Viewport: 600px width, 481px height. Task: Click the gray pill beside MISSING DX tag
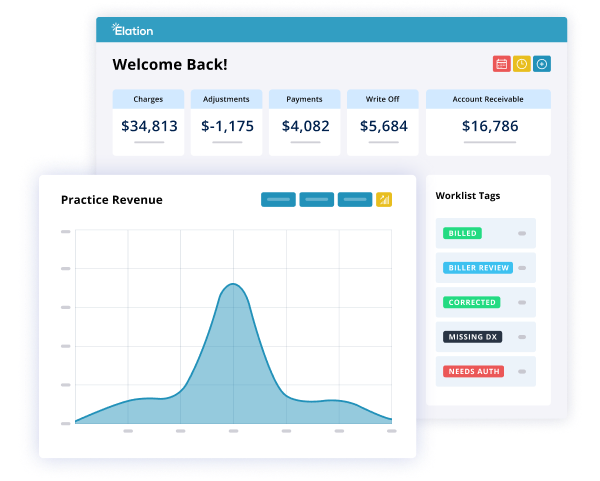pyautogui.click(x=522, y=337)
